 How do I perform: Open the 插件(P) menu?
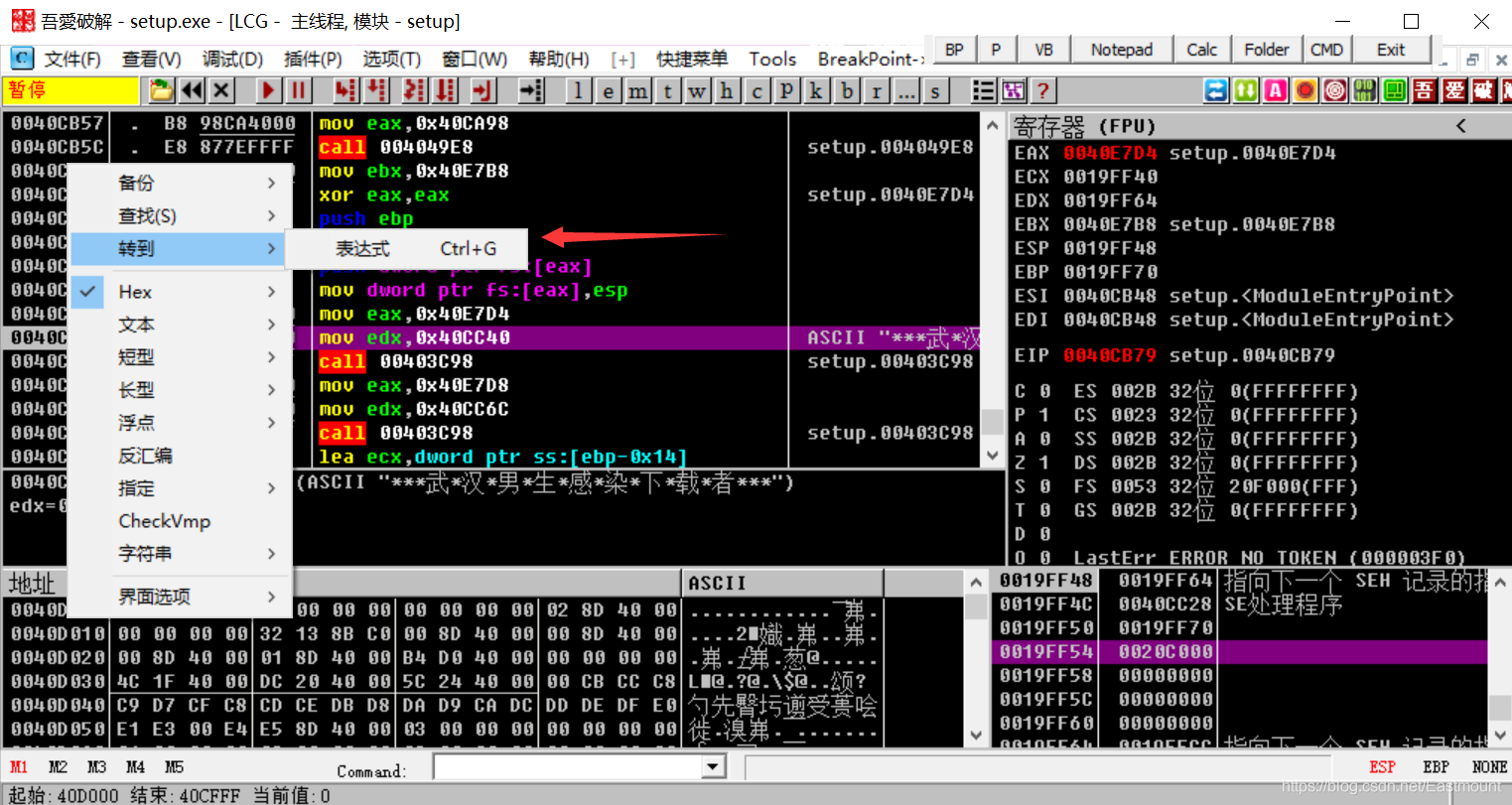coord(313,60)
